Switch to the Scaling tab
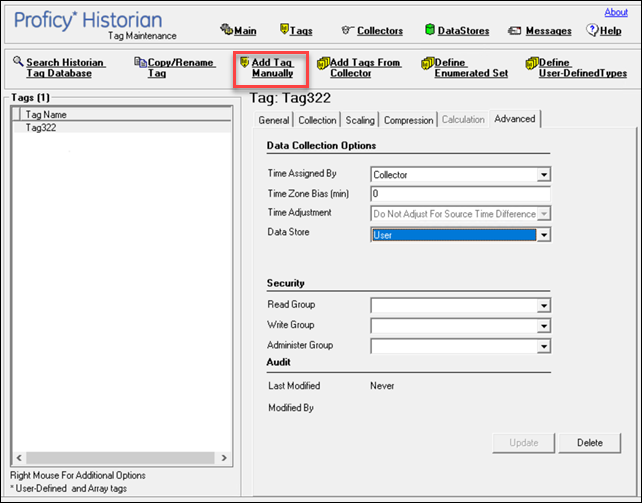Image resolution: width=642 pixels, height=503 pixels. tap(360, 120)
